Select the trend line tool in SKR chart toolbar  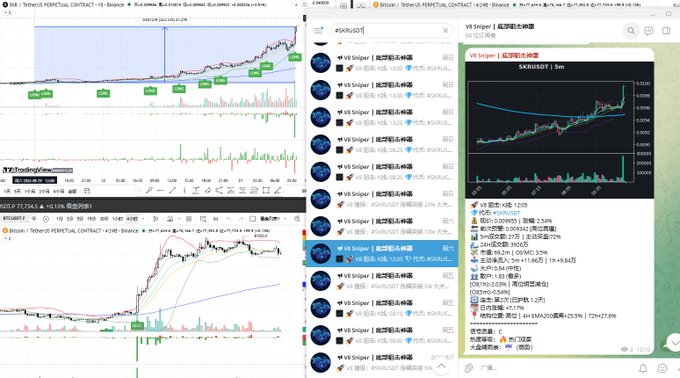[x=172, y=190]
